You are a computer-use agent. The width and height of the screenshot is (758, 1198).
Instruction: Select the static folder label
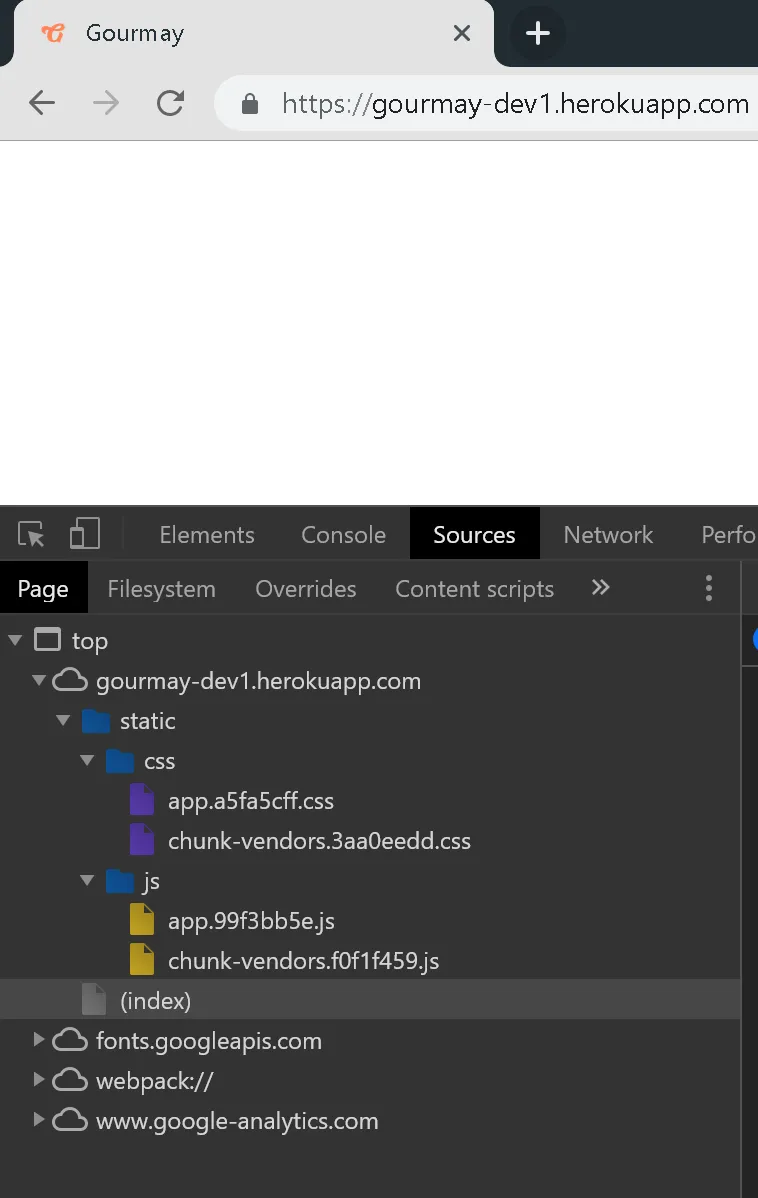click(x=147, y=720)
